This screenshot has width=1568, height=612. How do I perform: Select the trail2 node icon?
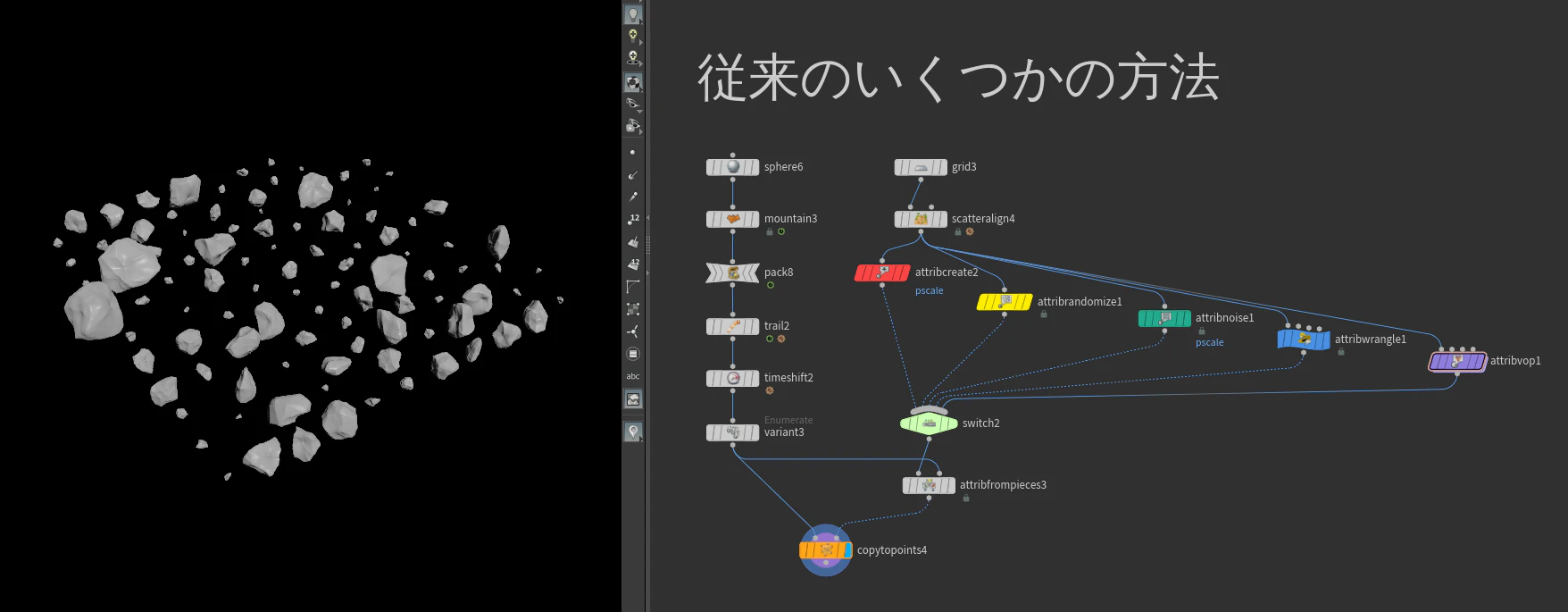(733, 326)
